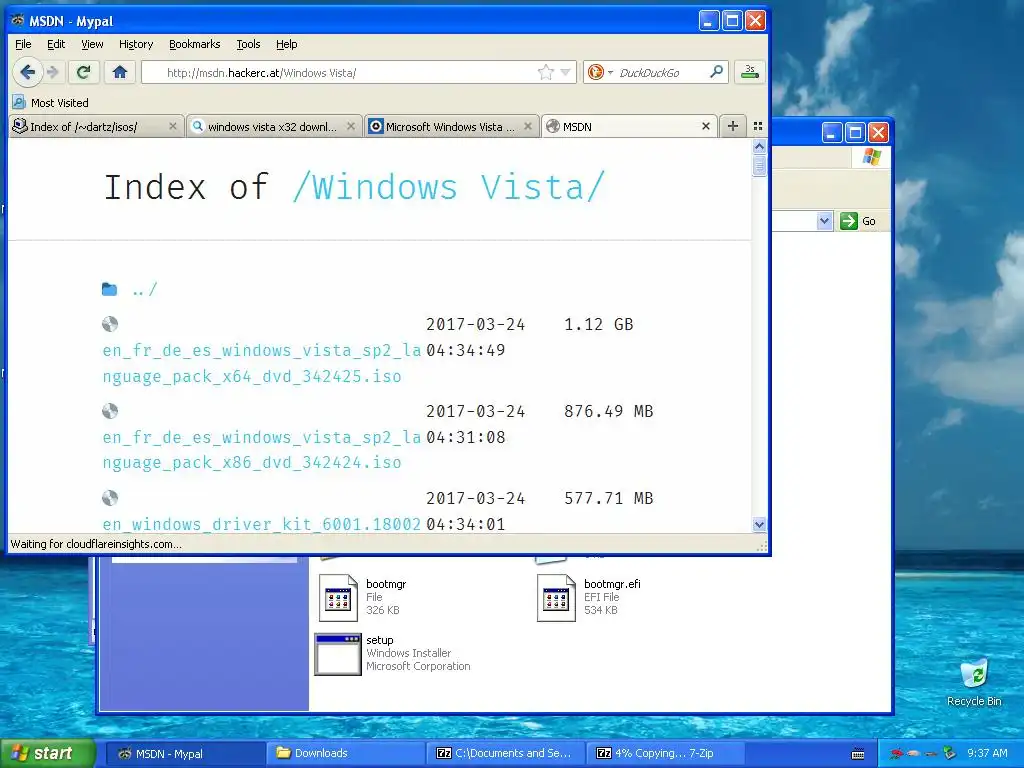Viewport: 1024px width, 768px height.
Task: Download the x86 language pack 342424.iso link
Action: click(261, 450)
